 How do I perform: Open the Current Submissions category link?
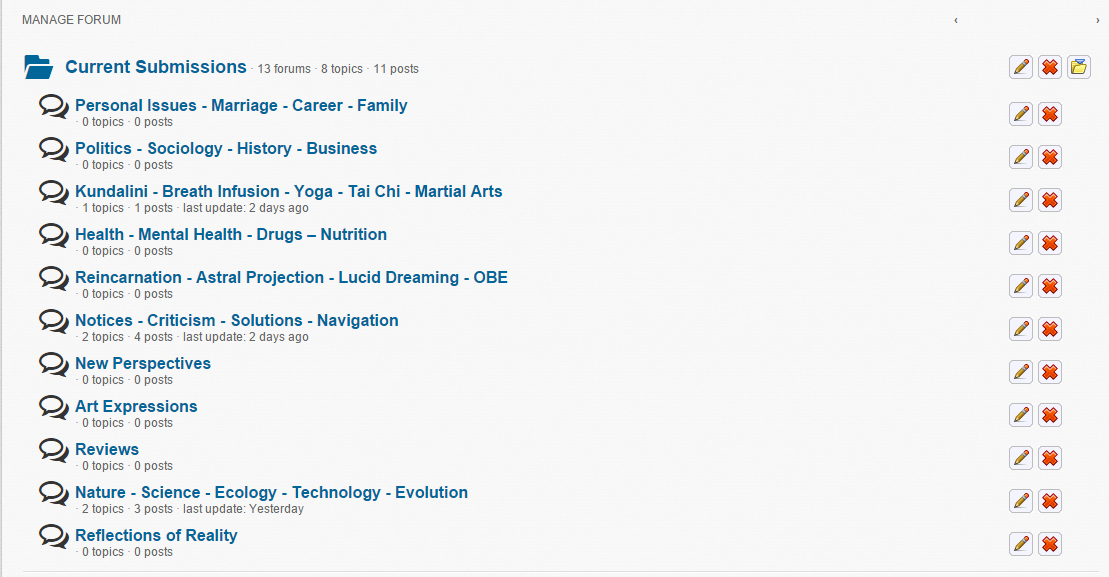[x=155, y=67]
